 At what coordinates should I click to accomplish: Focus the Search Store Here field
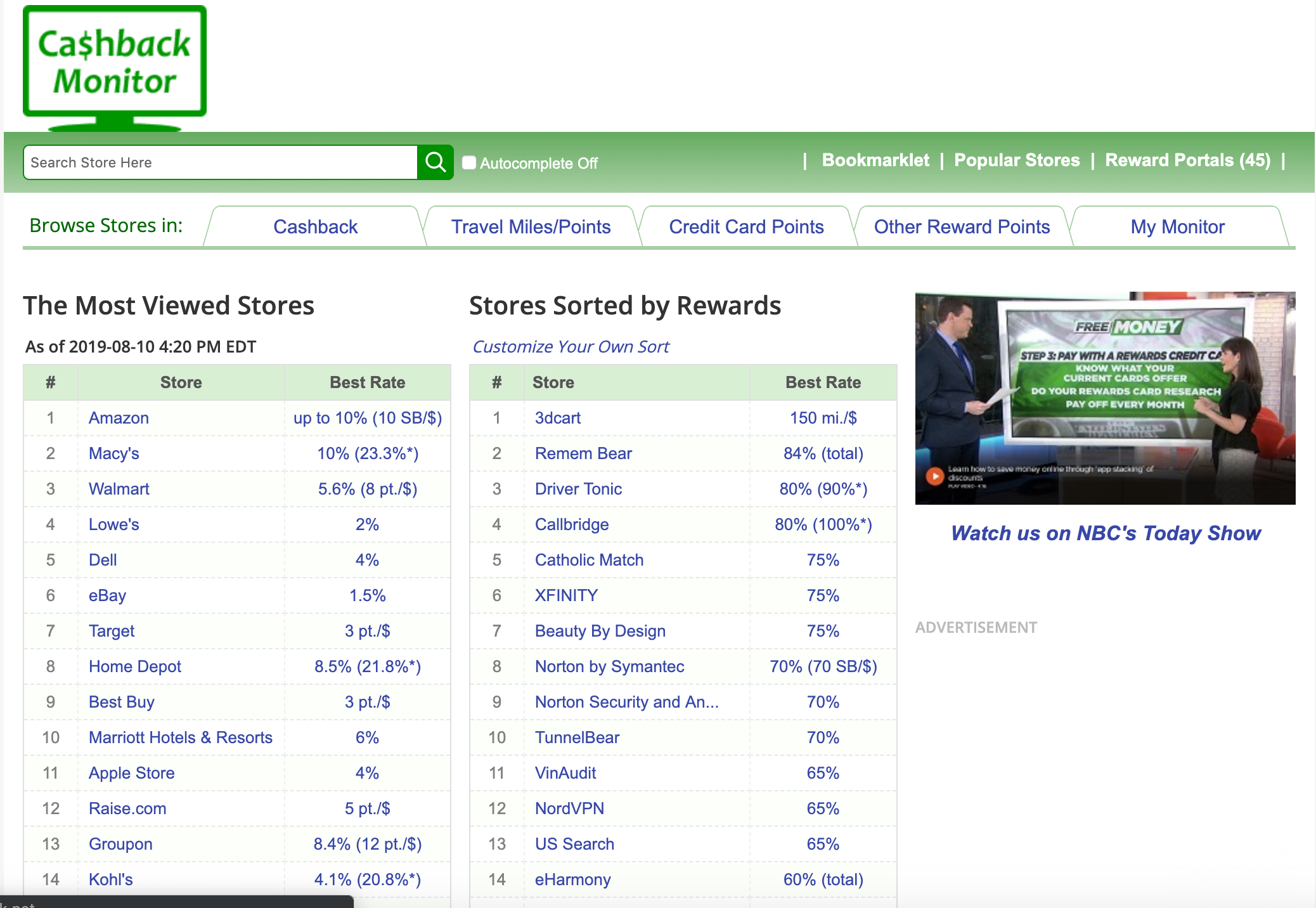[221, 162]
